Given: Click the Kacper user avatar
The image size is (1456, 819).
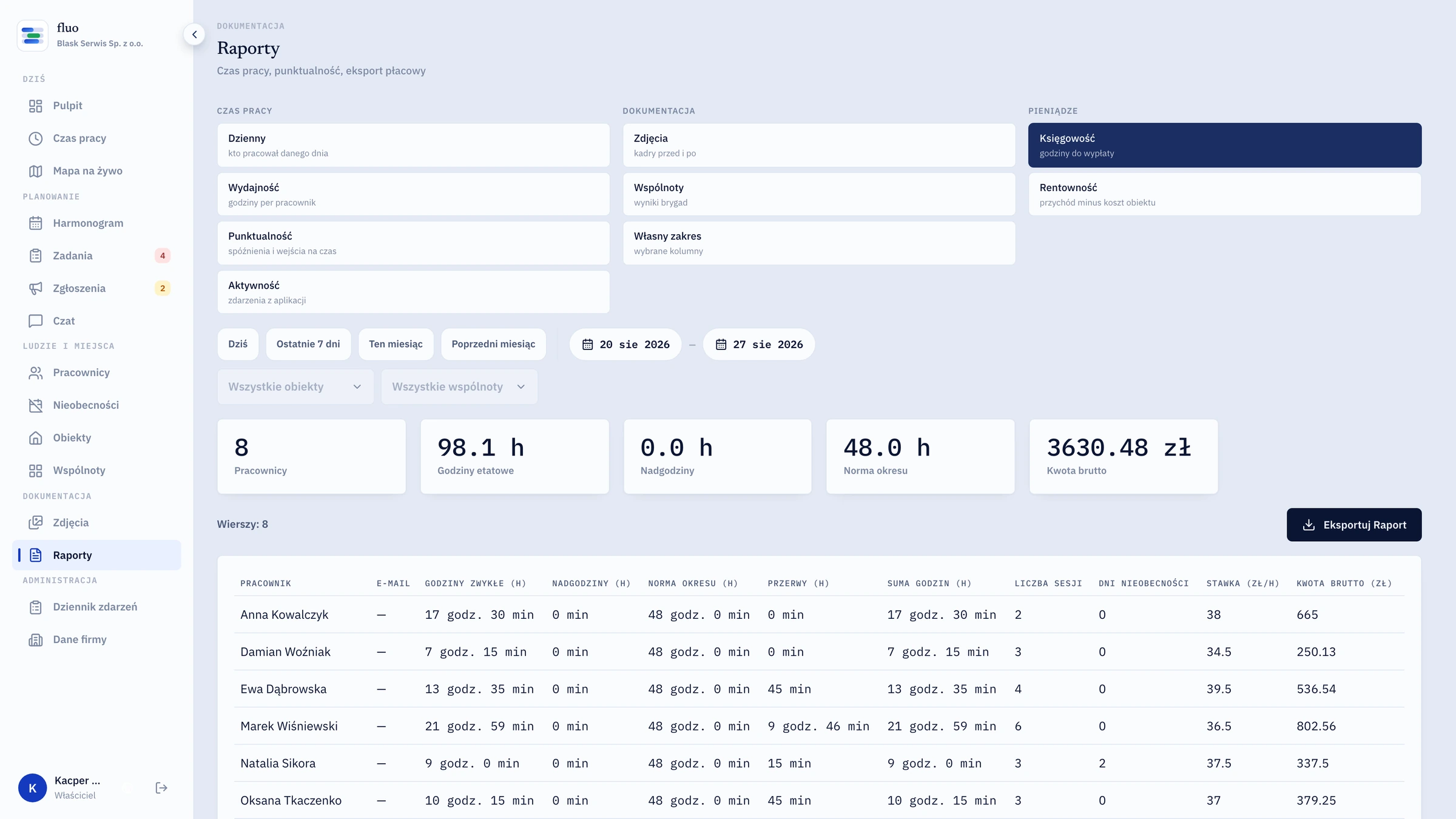Looking at the screenshot, I should click(x=33, y=788).
